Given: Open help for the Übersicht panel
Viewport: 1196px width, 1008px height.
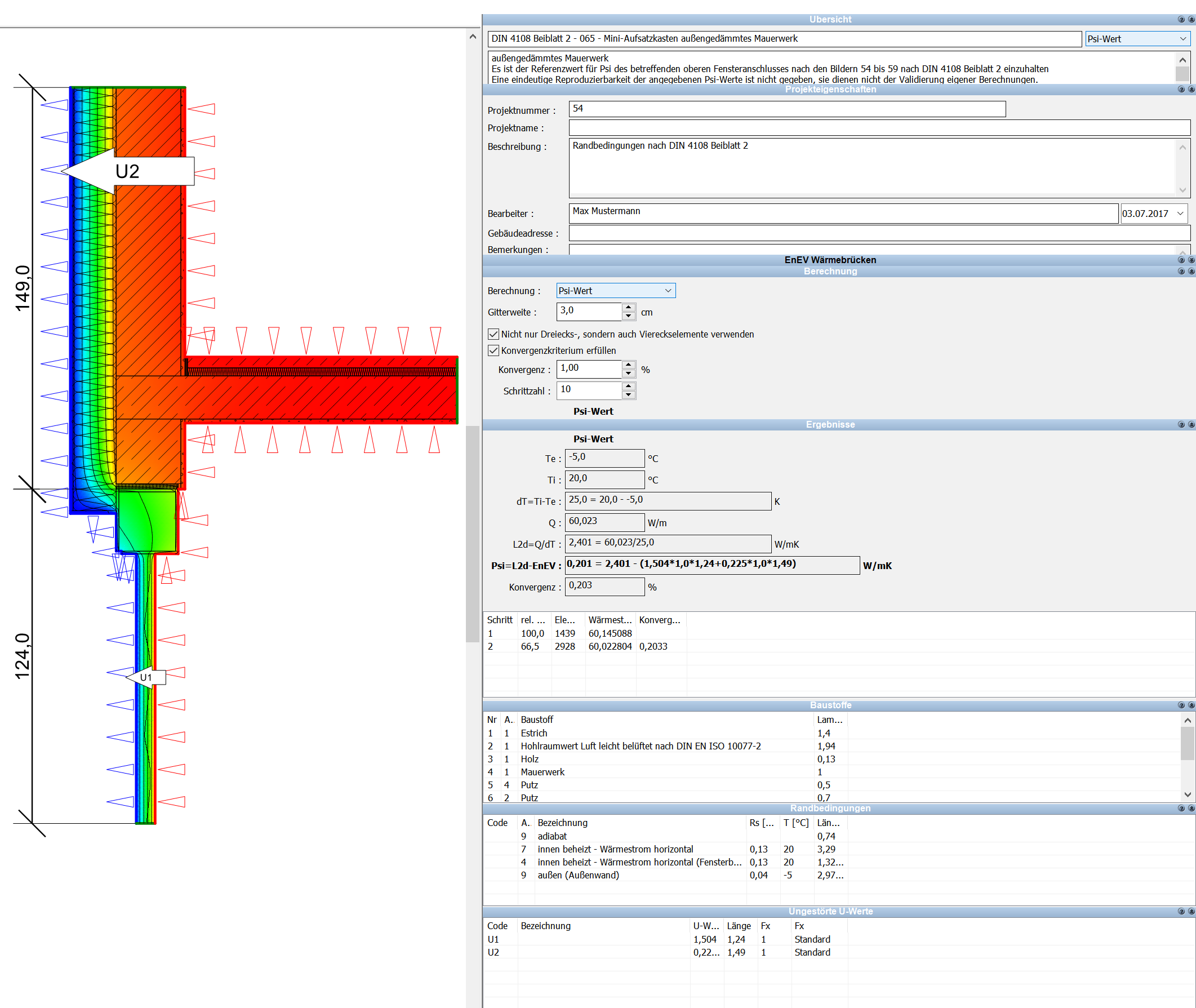Looking at the screenshot, I should pyautogui.click(x=1181, y=19).
